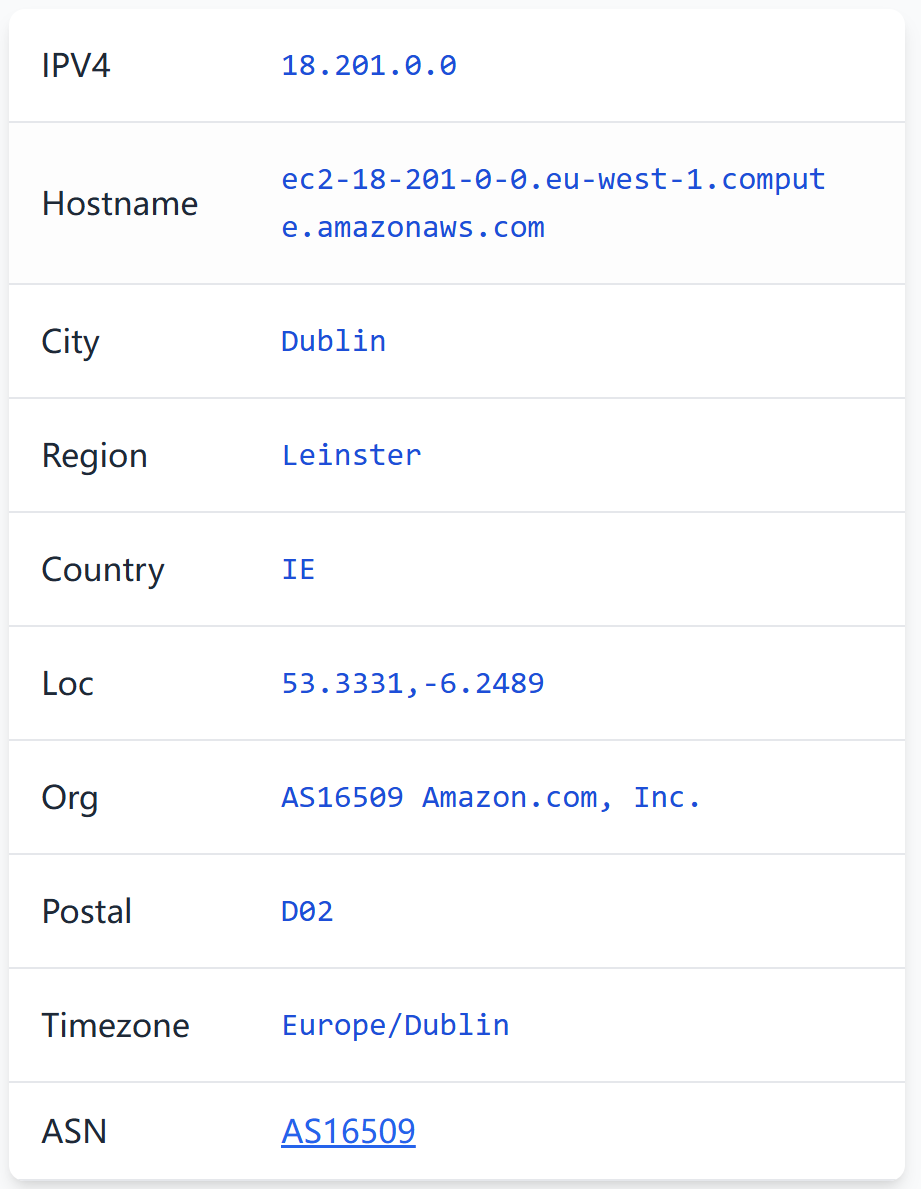This screenshot has height=1189, width=921.
Task: Click the City row label
Action: [x=70, y=342]
